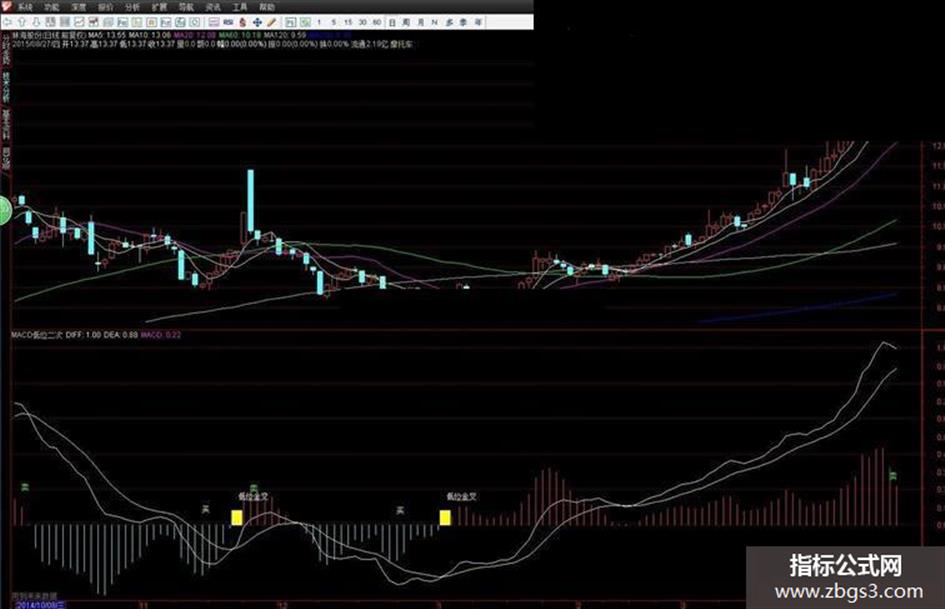Select the 日 daily period button

coord(392,22)
